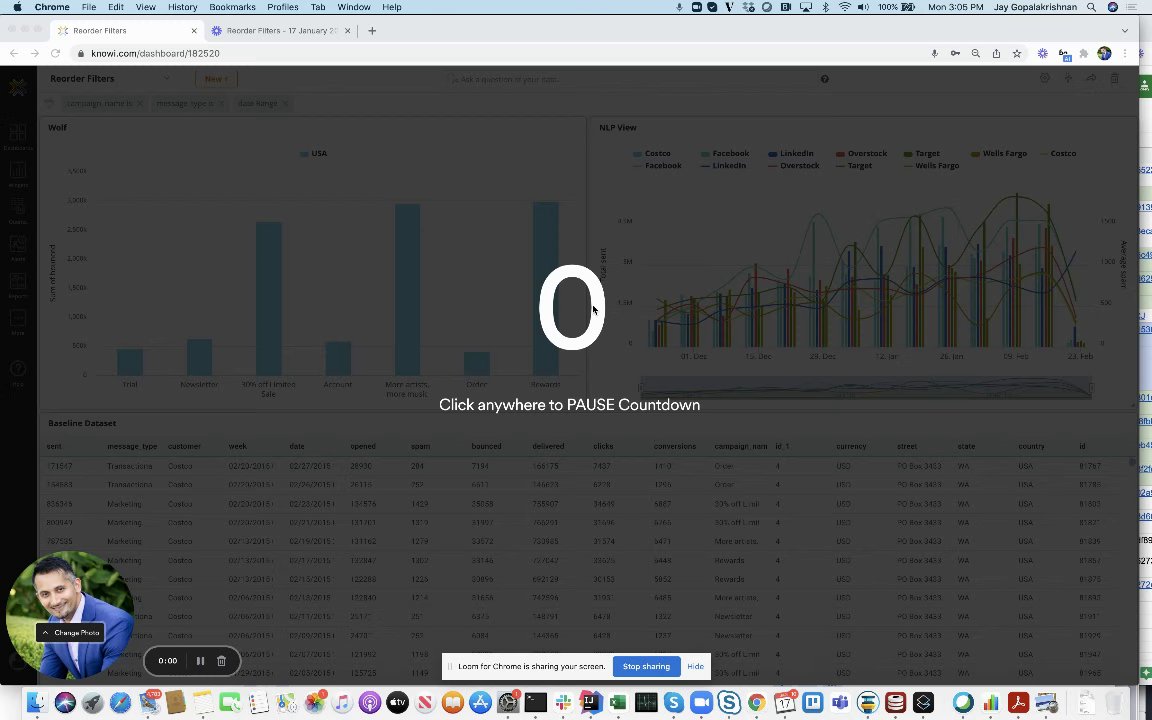Toggle first Costco bar legend in NLP View
1152x720 pixels.
[652, 154]
